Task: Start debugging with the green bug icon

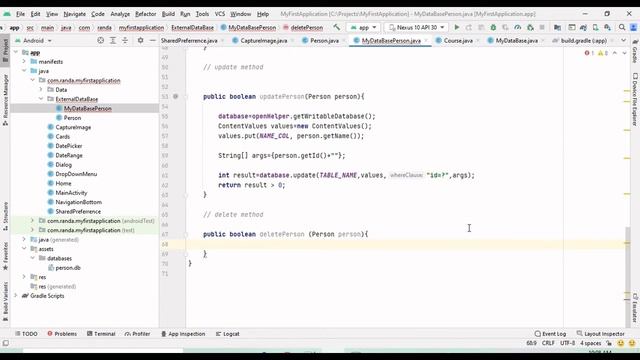Action: [x=493, y=27]
